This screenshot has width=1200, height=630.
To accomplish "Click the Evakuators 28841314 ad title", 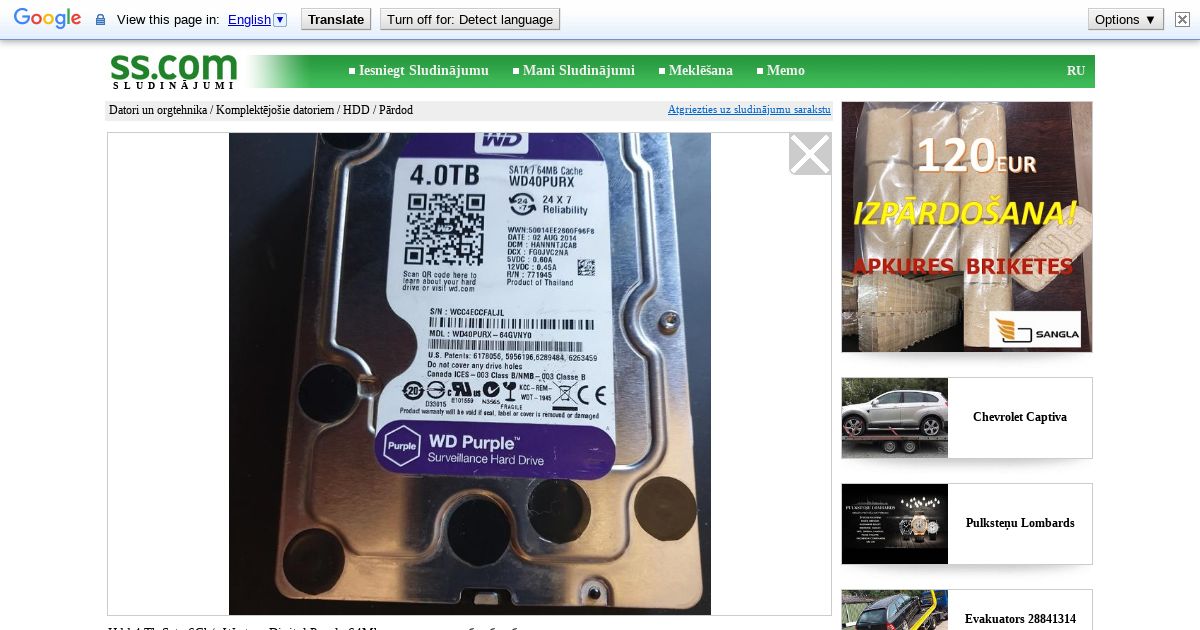I will (x=1020, y=619).
